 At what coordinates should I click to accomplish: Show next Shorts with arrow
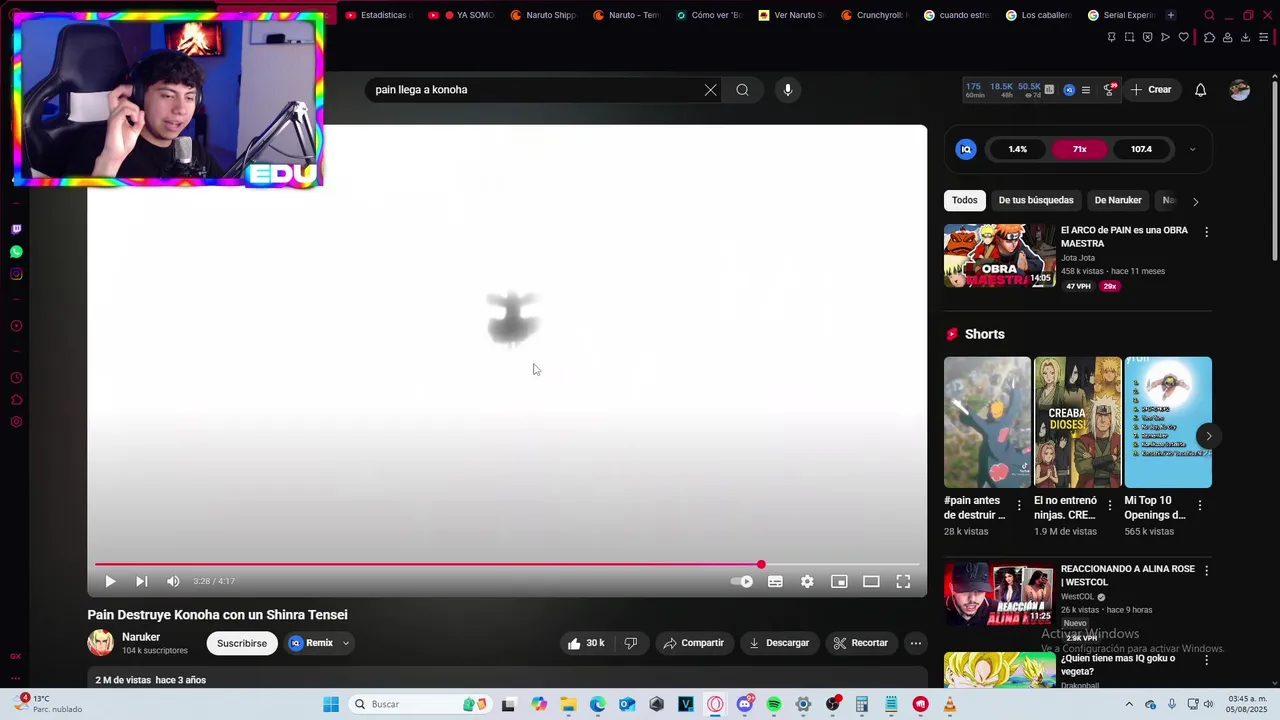tap(1208, 436)
